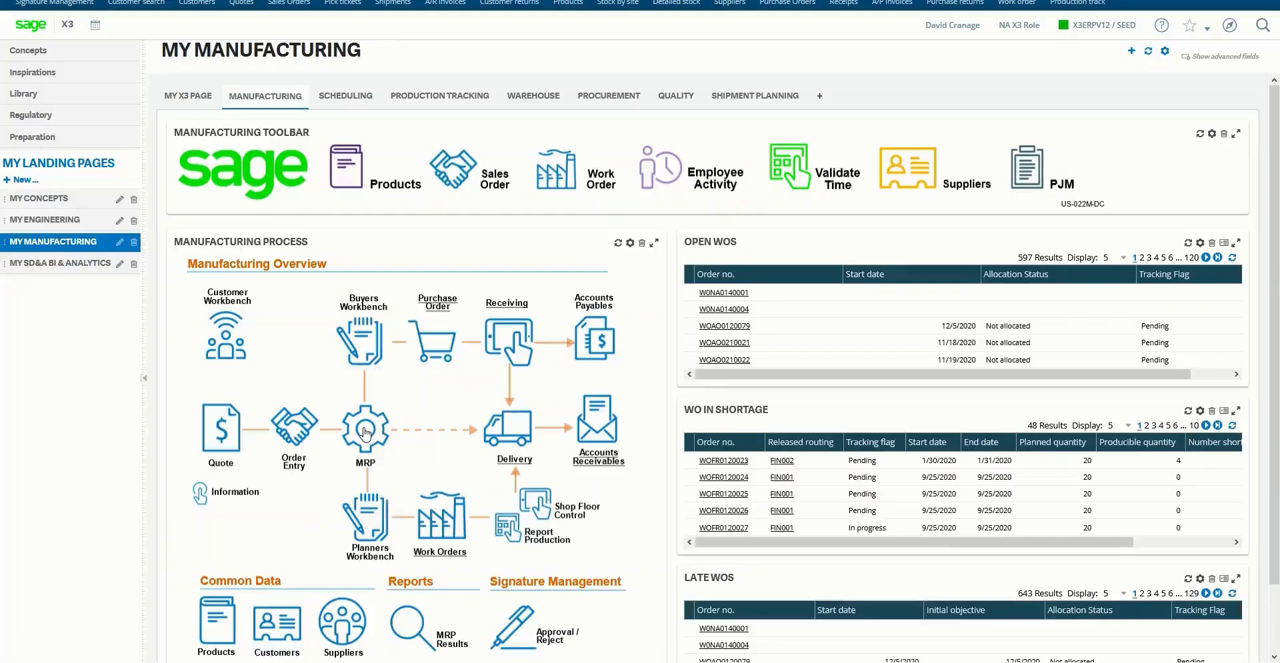Click the Customer Workbench icon
The width and height of the screenshot is (1280, 663).
click(x=226, y=336)
